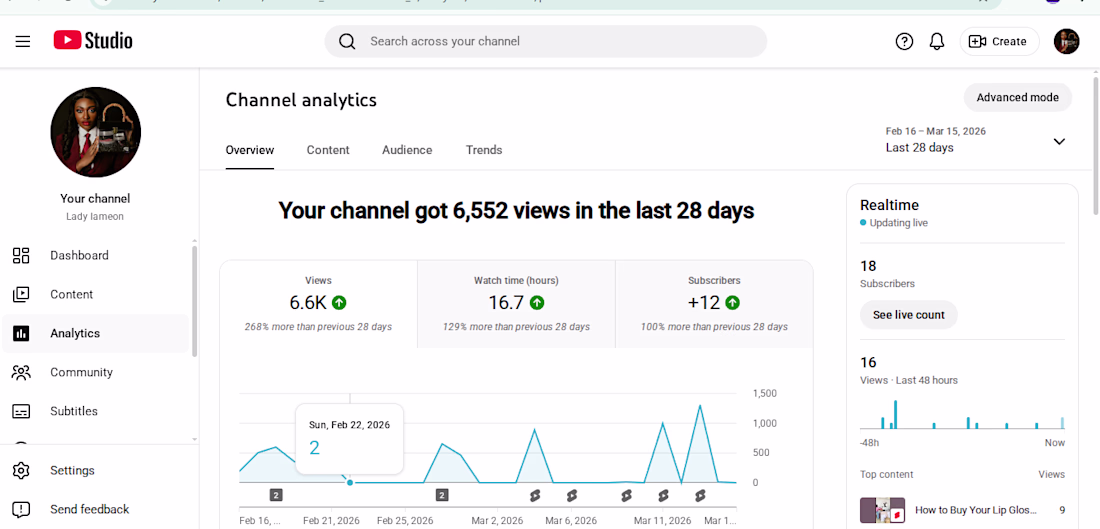Open the account avatar menu

pos(1066,41)
